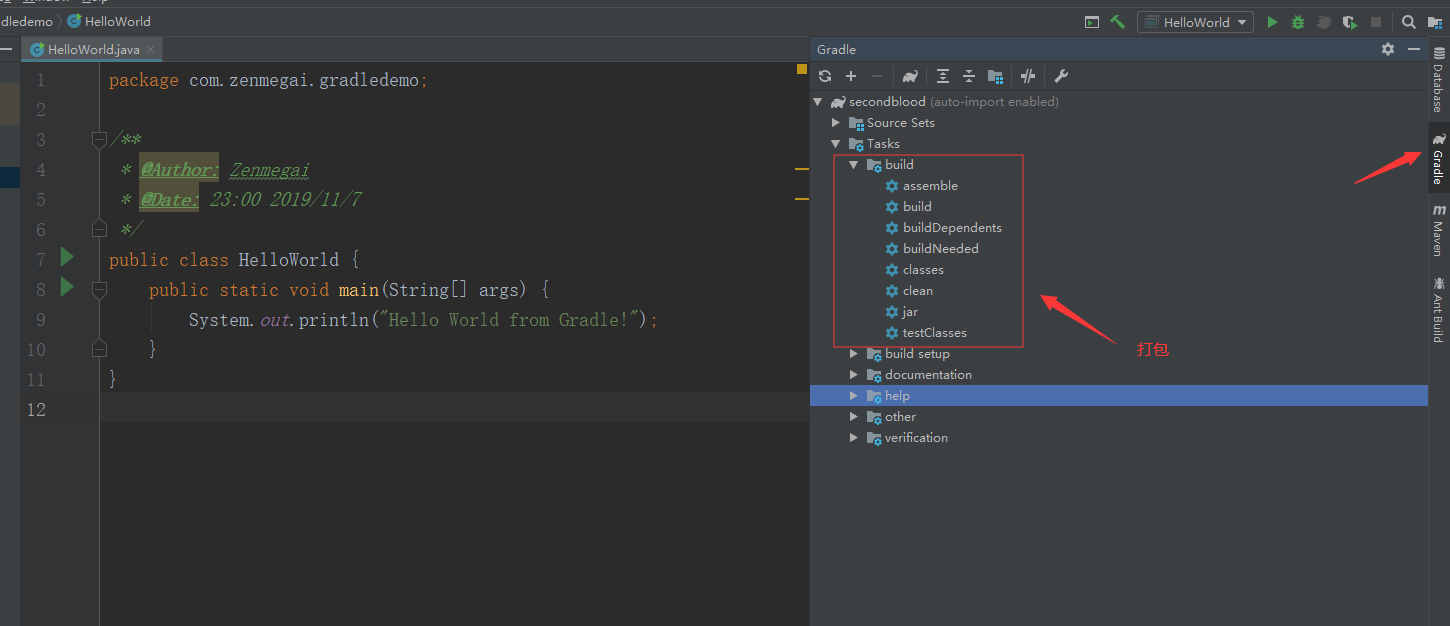This screenshot has height=626, width=1450.
Task: Debug HelloWorld with bug icon
Action: pyautogui.click(x=1298, y=22)
